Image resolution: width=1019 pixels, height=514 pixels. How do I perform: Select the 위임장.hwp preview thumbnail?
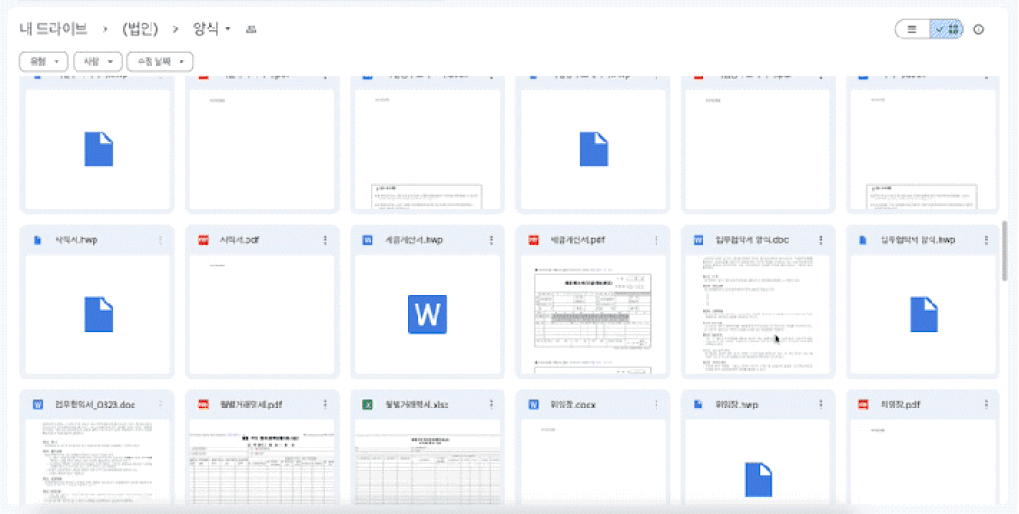coord(758,462)
